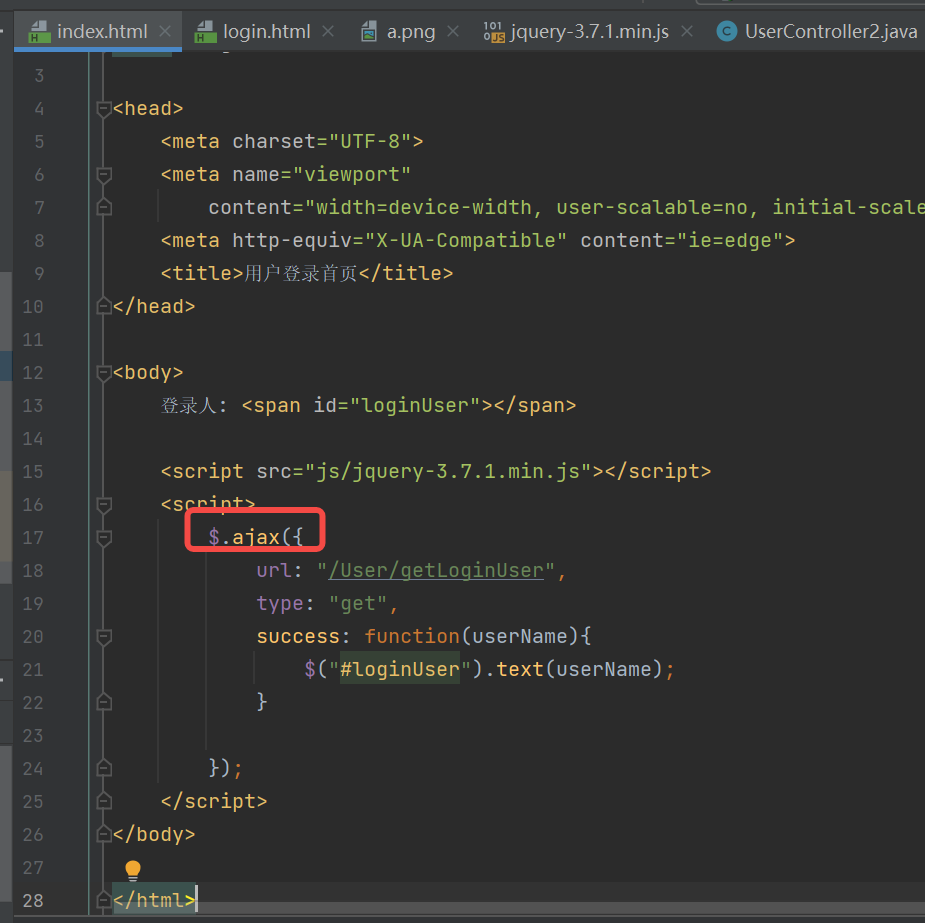Click the type: "get" line

(327, 604)
